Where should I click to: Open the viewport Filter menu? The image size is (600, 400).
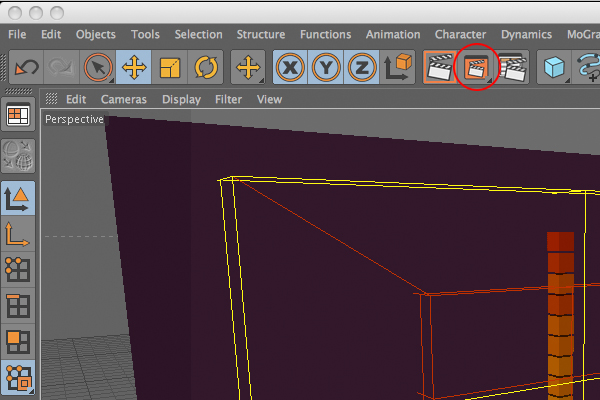point(228,100)
